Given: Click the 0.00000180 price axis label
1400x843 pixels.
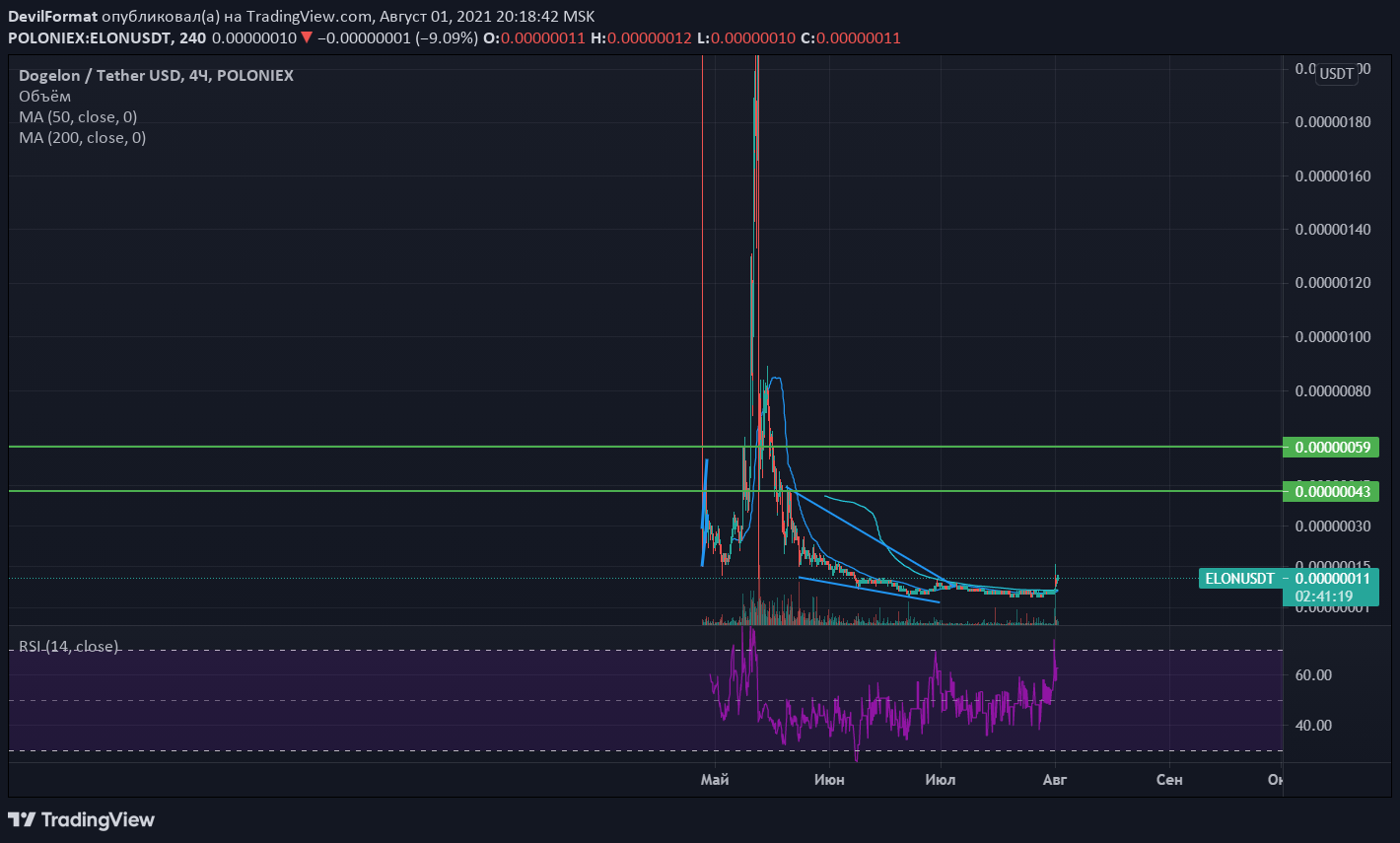Looking at the screenshot, I should pyautogui.click(x=1332, y=122).
